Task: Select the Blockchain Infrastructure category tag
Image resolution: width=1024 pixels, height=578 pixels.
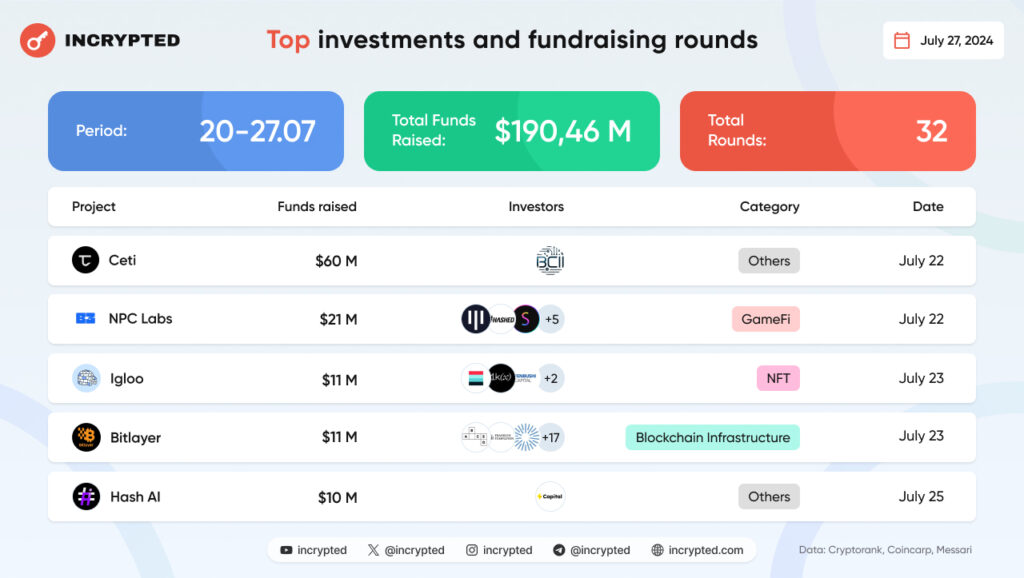Action: (x=712, y=437)
